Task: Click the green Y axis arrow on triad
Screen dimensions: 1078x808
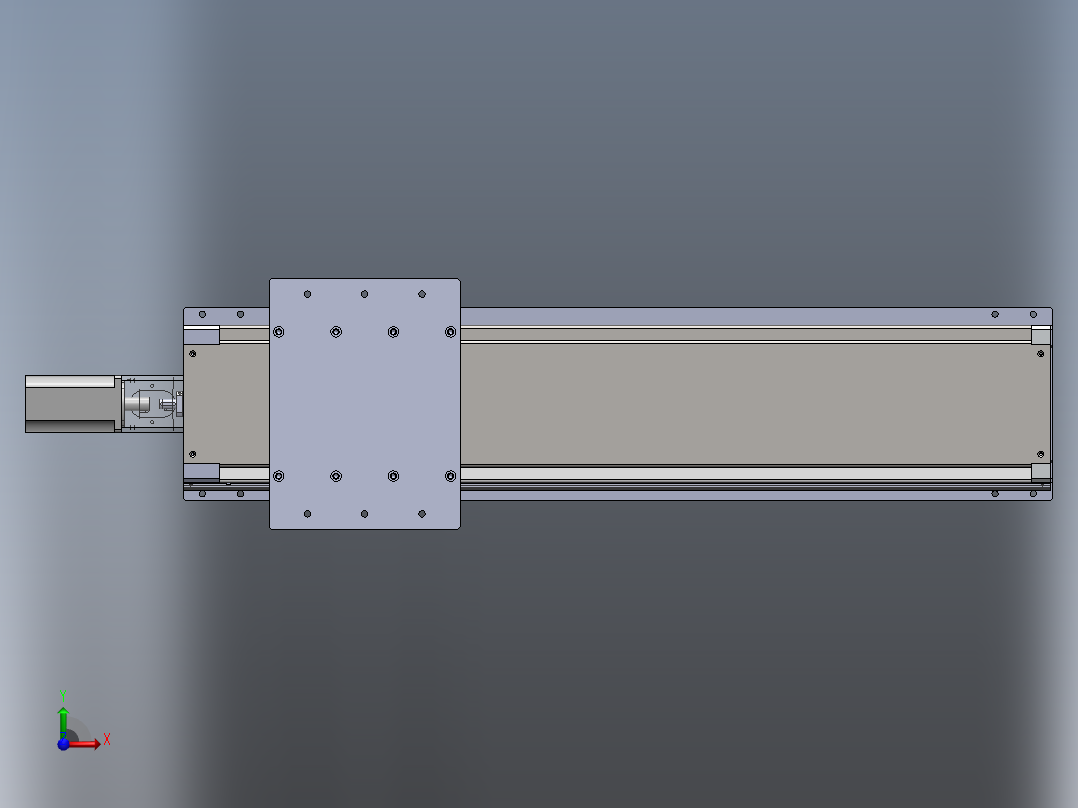Action: (x=63, y=722)
